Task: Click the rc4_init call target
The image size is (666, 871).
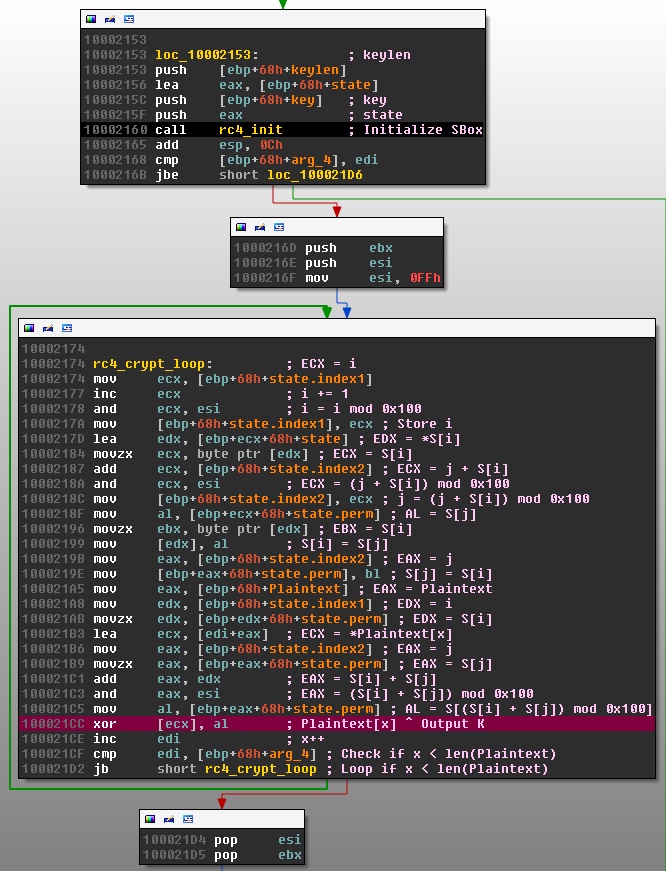Action: (x=251, y=130)
